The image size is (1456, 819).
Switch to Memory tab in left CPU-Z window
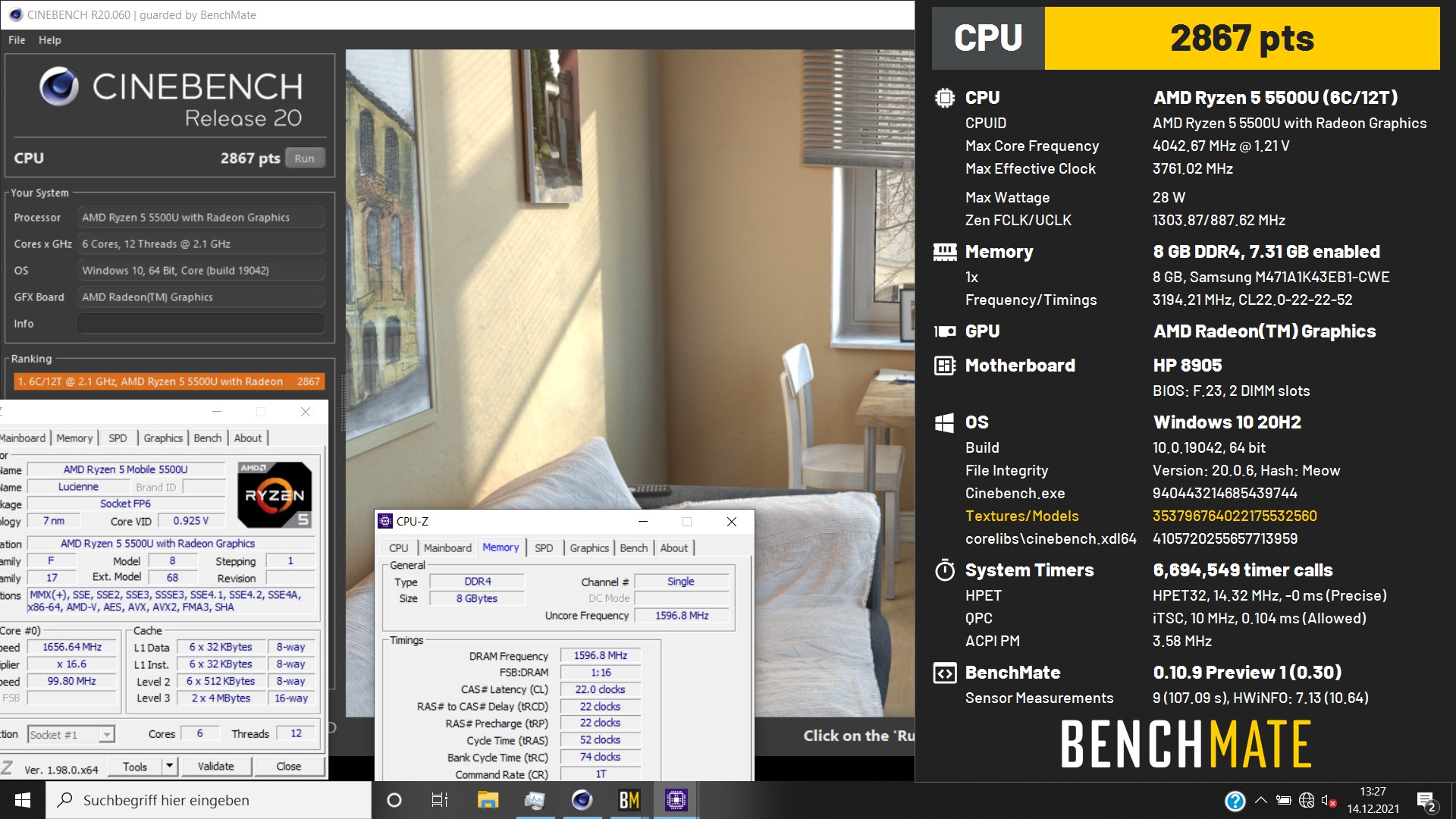[74, 438]
